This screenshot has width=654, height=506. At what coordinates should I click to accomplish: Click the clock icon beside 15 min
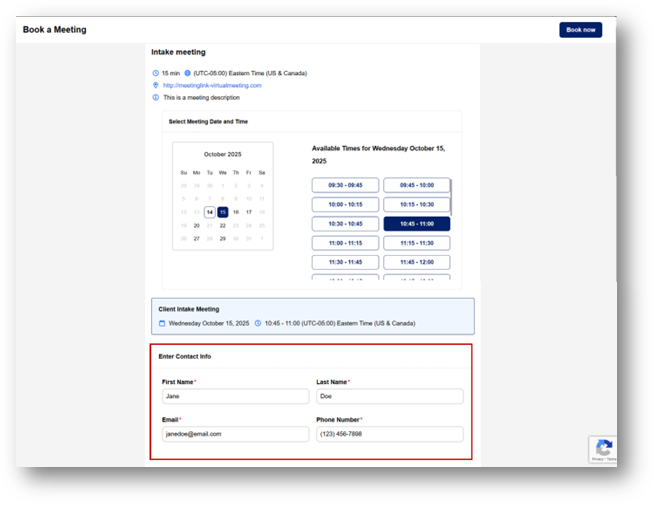[156, 73]
